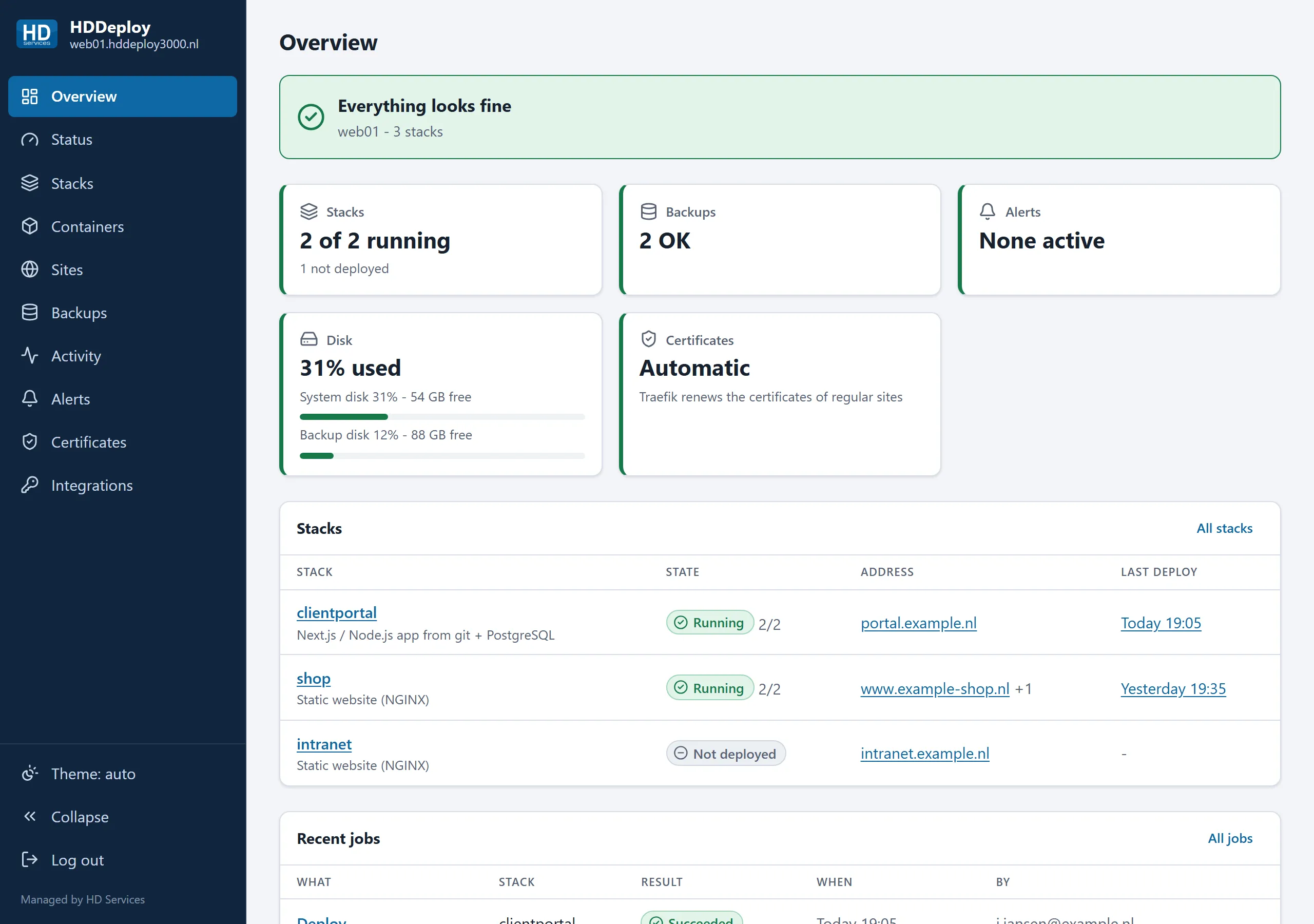Open the Integrations key icon in sidebar
The image size is (1314, 924).
pos(30,486)
